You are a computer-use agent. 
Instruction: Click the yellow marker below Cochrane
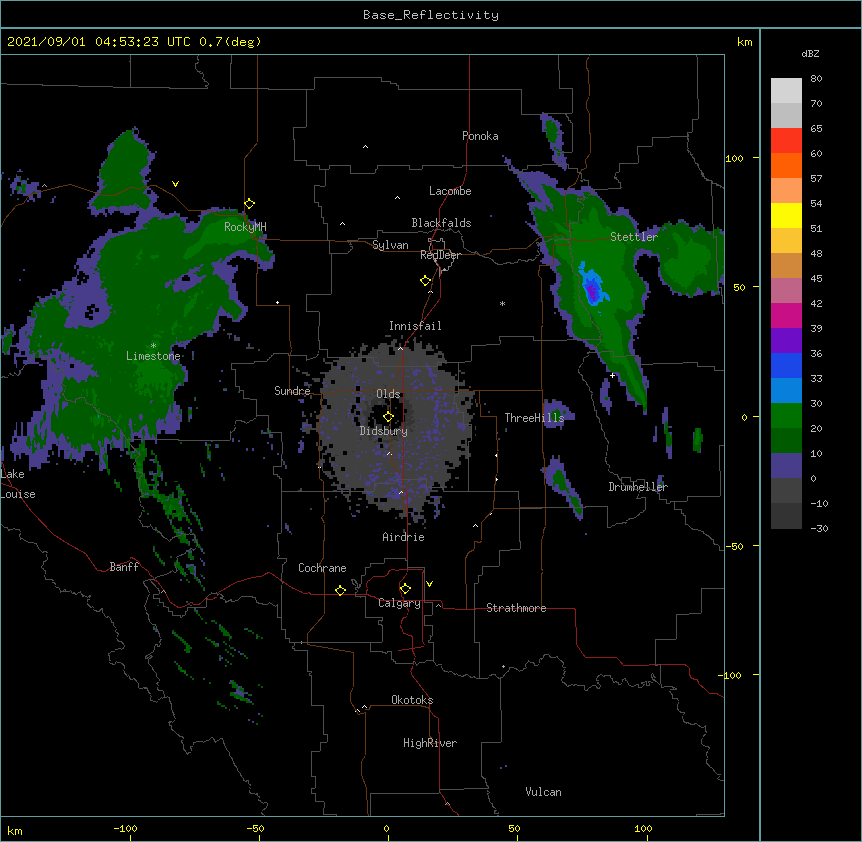pos(340,590)
